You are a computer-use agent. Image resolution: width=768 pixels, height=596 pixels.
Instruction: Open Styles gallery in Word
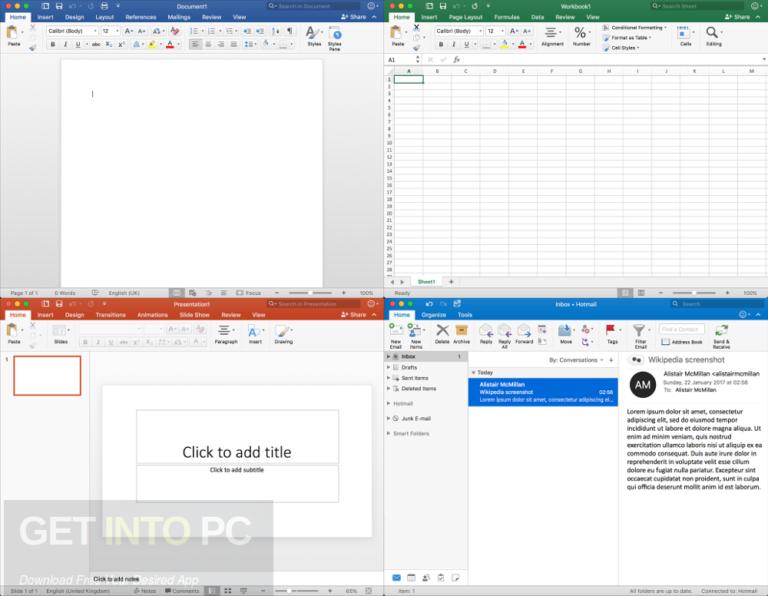pyautogui.click(x=314, y=36)
